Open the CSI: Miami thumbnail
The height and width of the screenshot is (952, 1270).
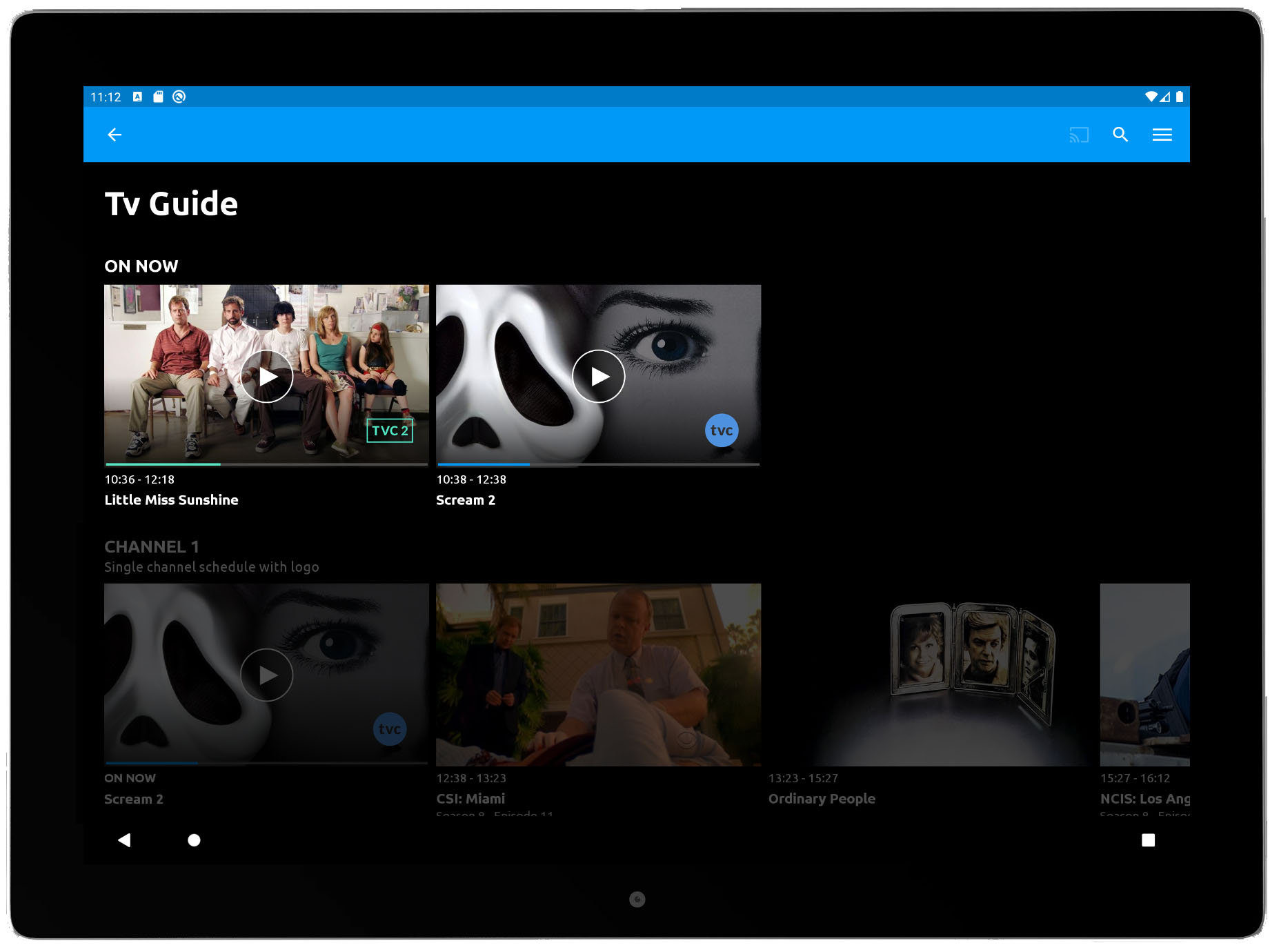point(599,675)
